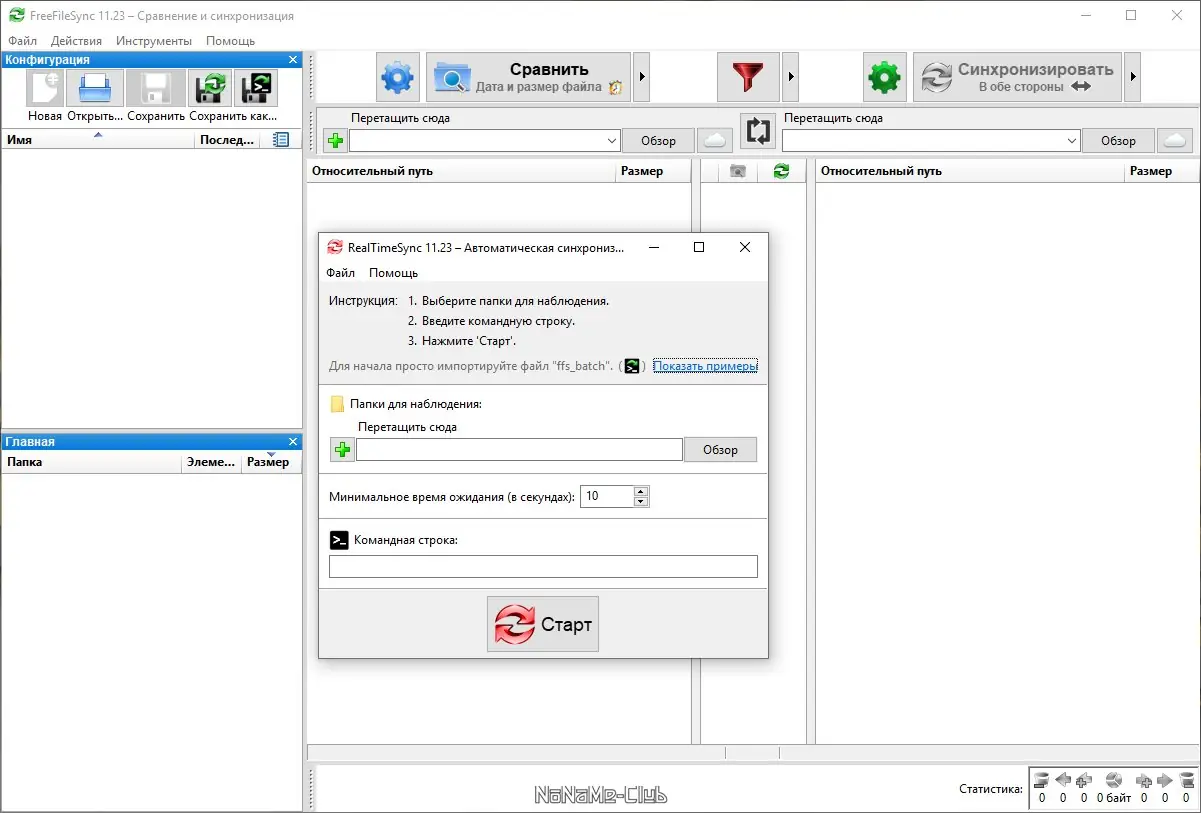This screenshot has width=1201, height=813.
Task: Click the right arrow-with-plus create statistics icon
Action: pyautogui.click(x=1144, y=781)
